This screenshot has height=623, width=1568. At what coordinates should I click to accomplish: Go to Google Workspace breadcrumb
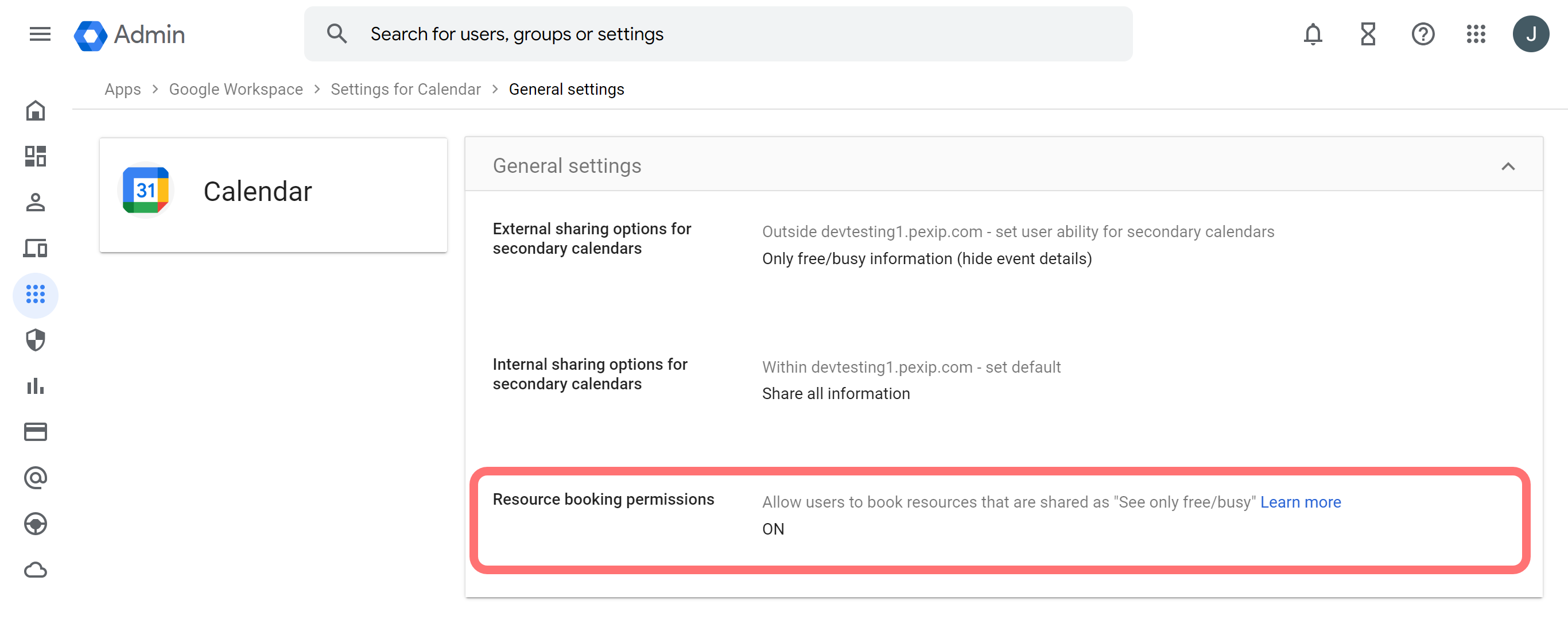point(235,90)
